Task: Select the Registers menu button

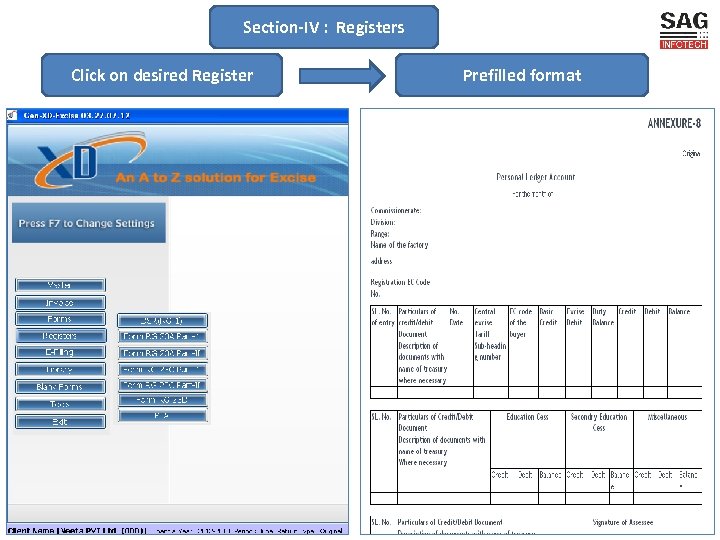Action: point(60,336)
